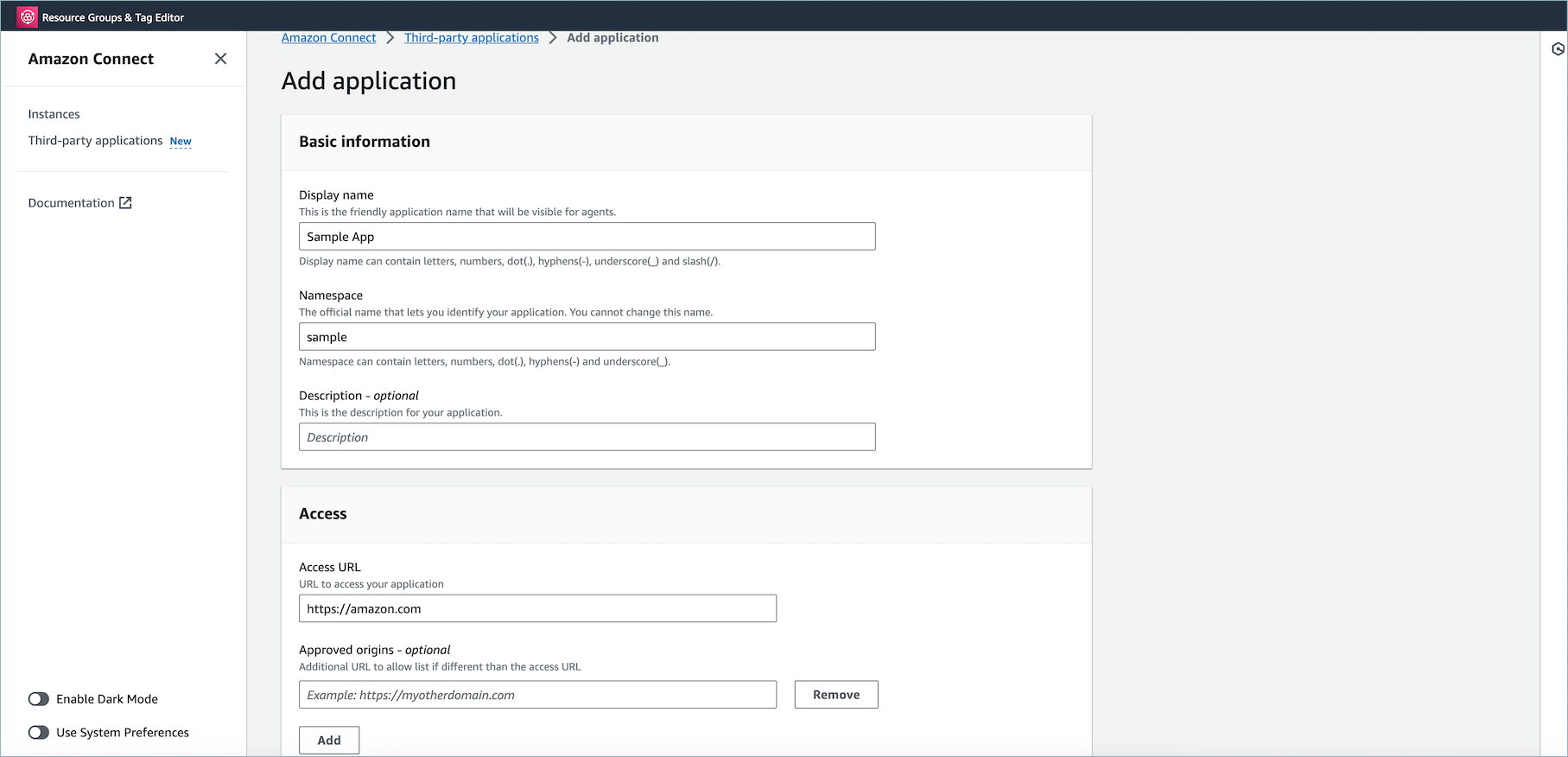This screenshot has width=1568, height=757.
Task: Focus the Description input field
Action: click(587, 437)
